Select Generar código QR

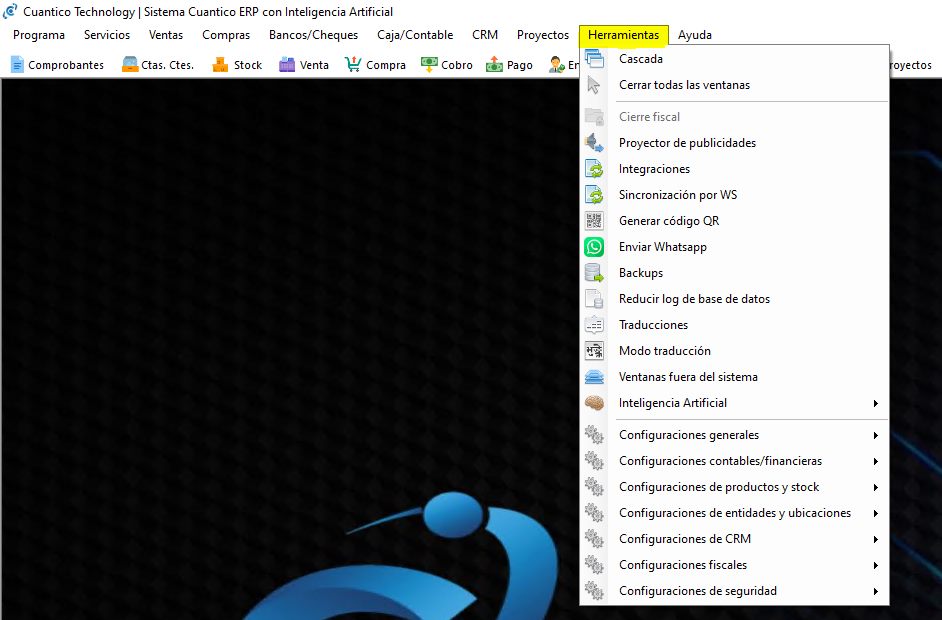click(734, 220)
